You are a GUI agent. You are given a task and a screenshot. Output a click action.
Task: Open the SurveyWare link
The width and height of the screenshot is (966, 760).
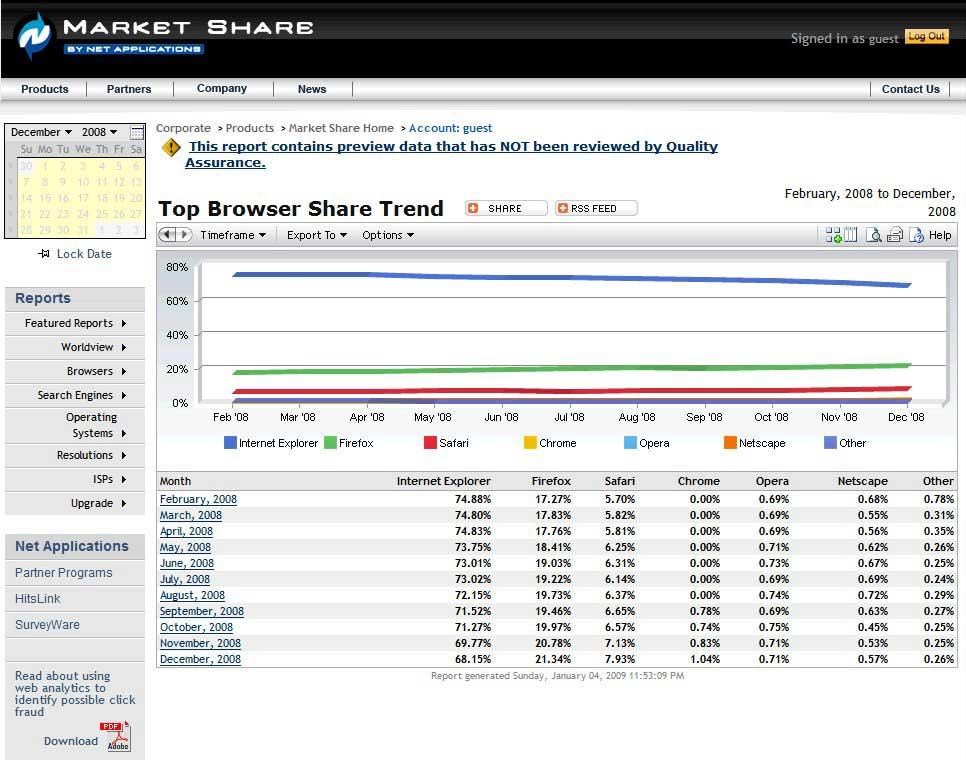coord(47,625)
